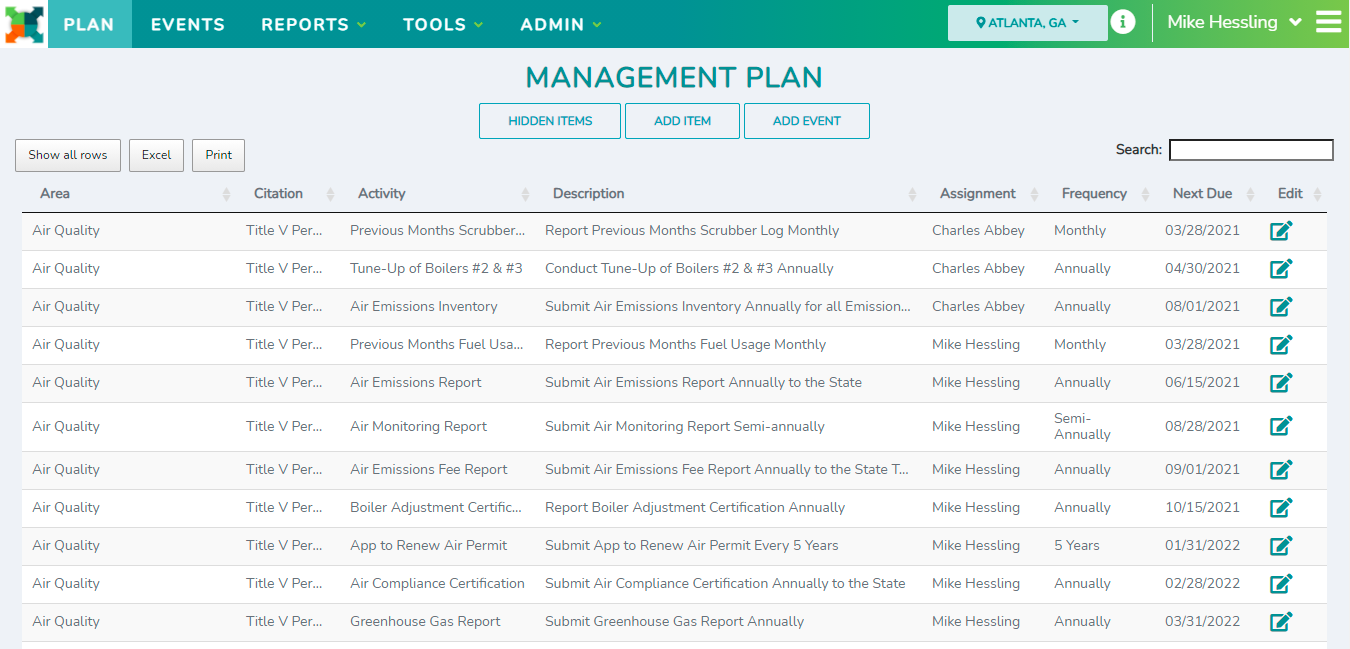
Task: Click the MANAGEMENT PLAN heading
Action: tap(674, 77)
